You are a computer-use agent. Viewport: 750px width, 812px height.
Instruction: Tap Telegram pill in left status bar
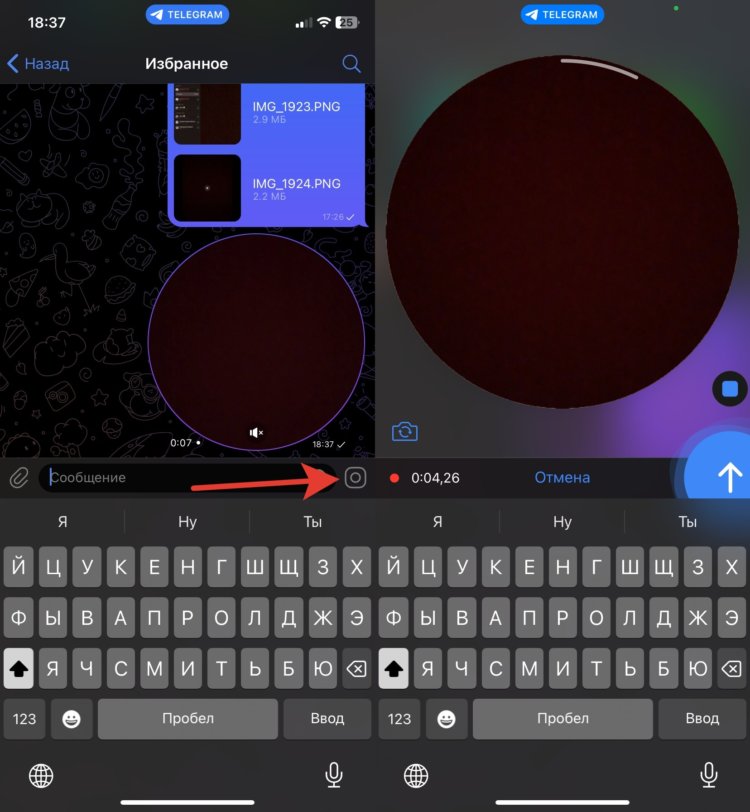tap(187, 14)
